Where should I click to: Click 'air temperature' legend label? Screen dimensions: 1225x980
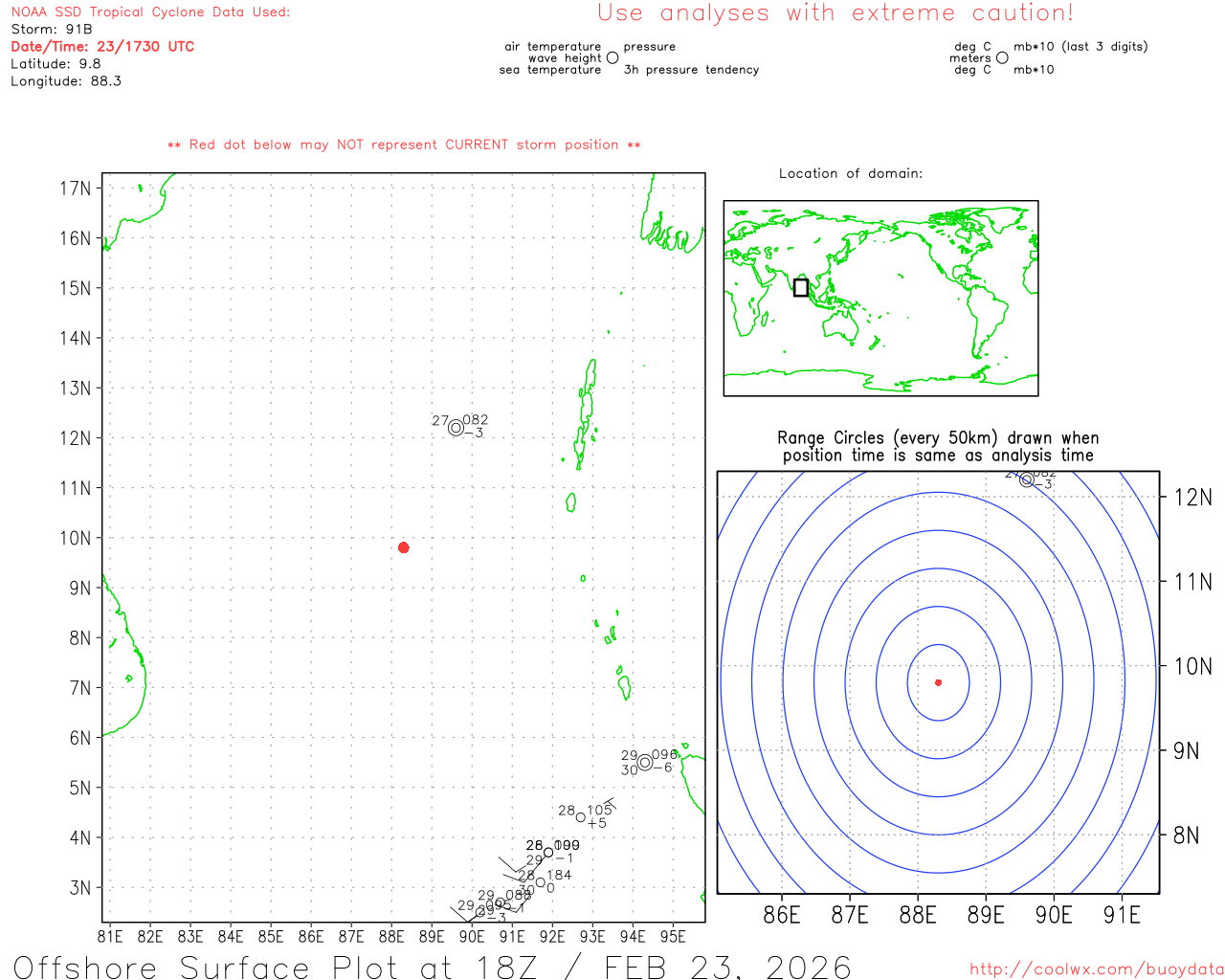point(553,47)
